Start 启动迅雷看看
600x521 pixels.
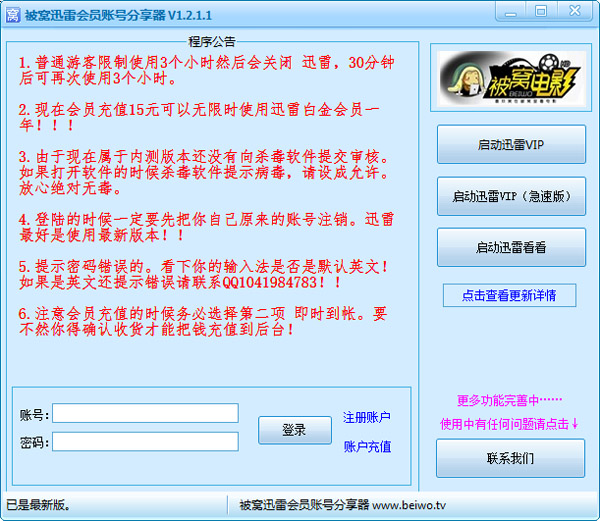point(511,247)
